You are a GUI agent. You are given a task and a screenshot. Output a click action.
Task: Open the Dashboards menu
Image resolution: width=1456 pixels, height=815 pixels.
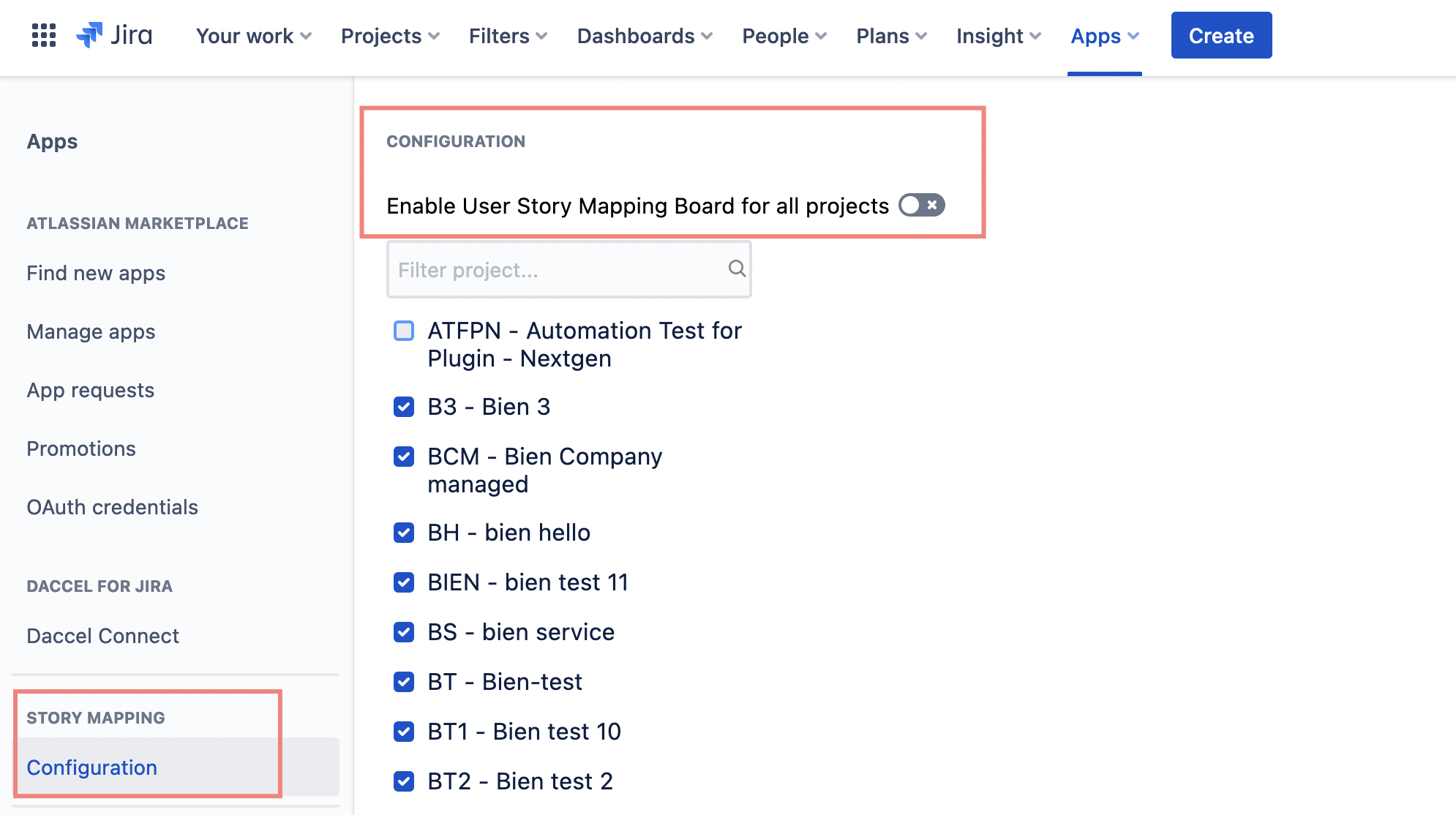coord(644,36)
